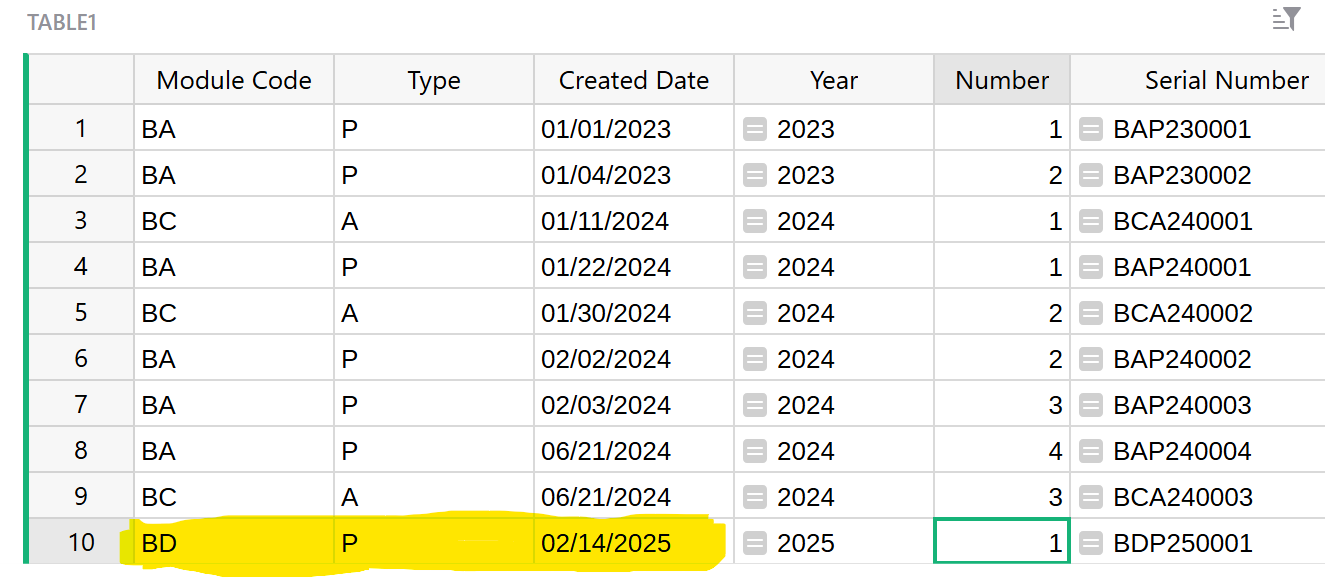Select the Module Code column header

234,80
